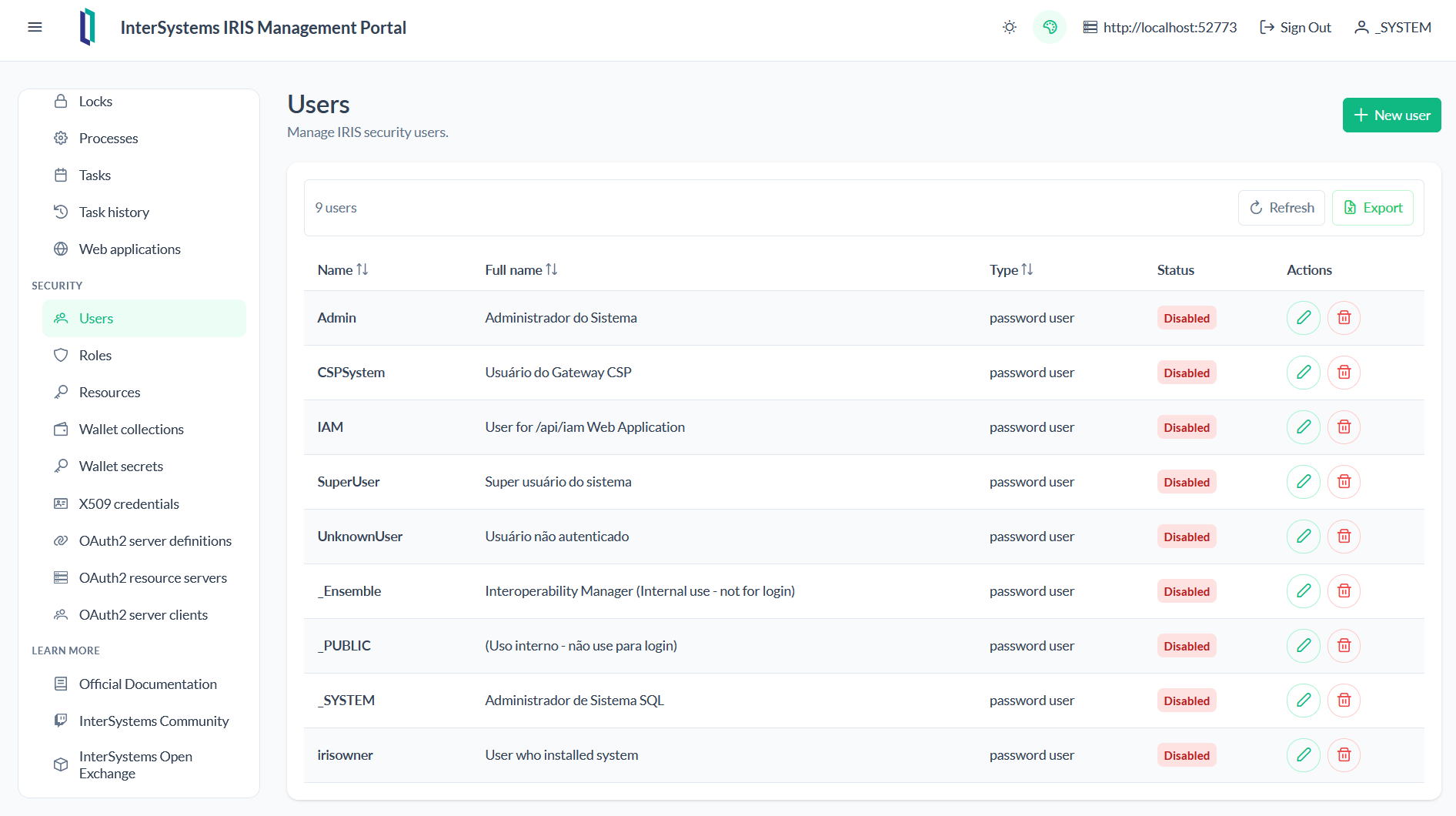1456x816 pixels.
Task: Edit the Admin user
Action: [x=1304, y=318]
